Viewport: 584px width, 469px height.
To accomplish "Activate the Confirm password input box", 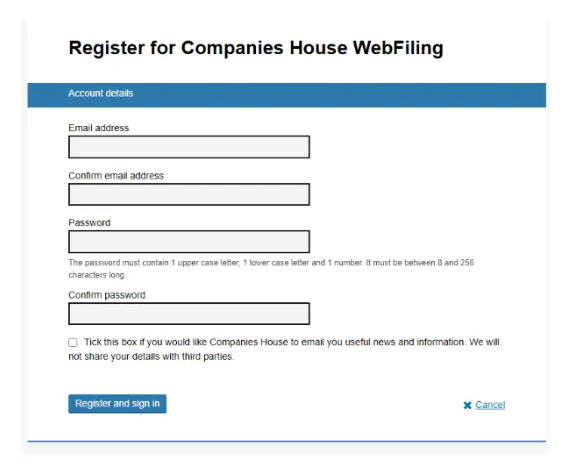I will (x=189, y=314).
